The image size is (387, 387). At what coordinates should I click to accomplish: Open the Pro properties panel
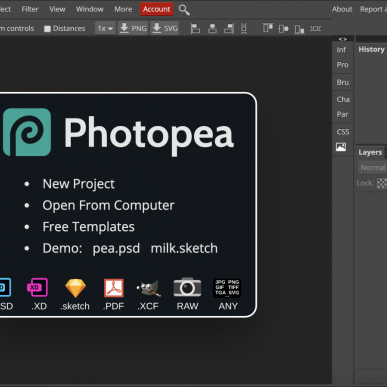[342, 65]
